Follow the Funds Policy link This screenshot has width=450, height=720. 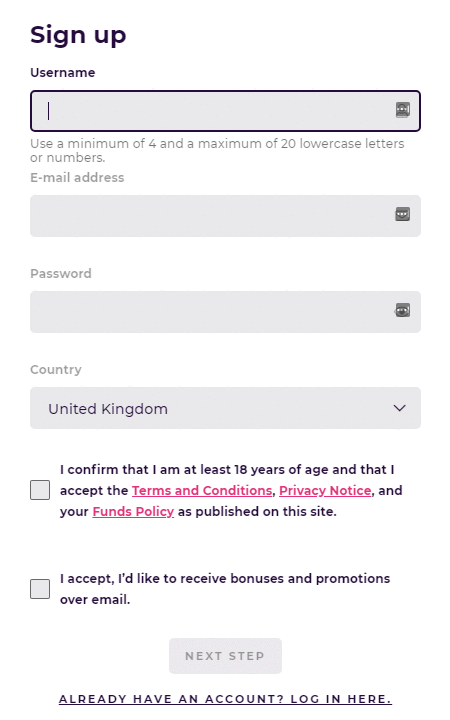(133, 512)
